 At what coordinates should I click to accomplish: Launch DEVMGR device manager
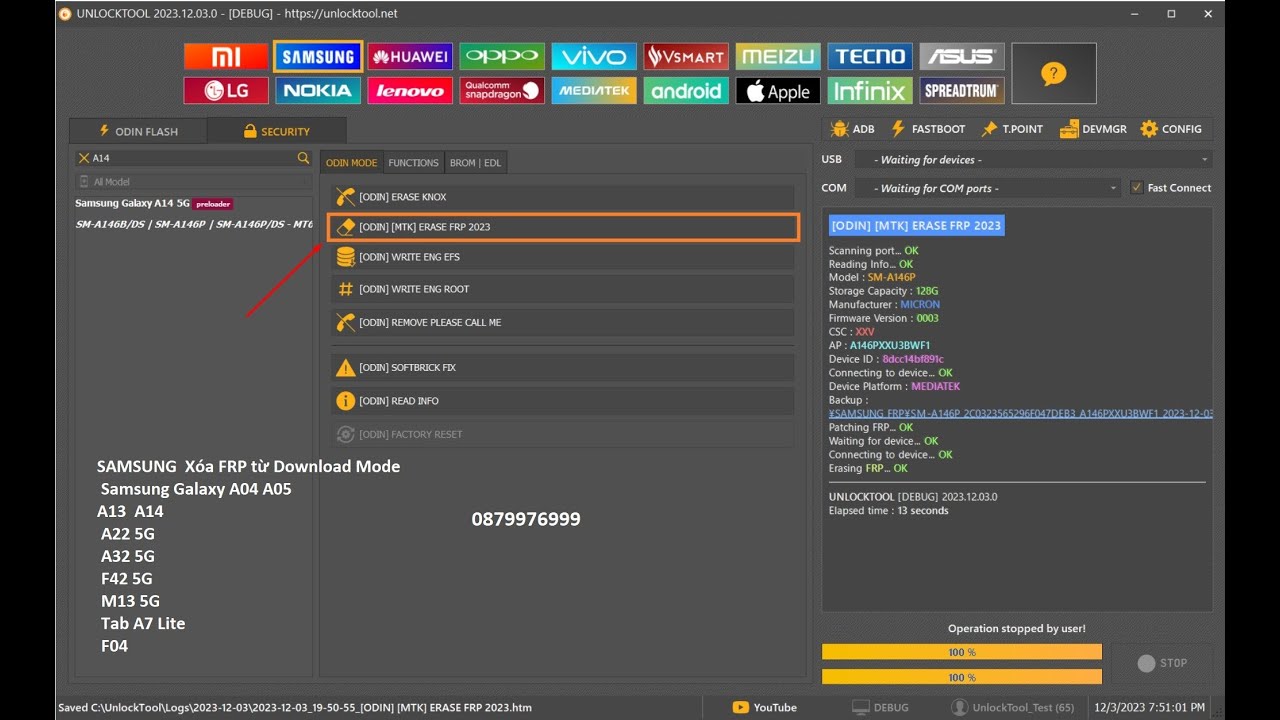1093,129
